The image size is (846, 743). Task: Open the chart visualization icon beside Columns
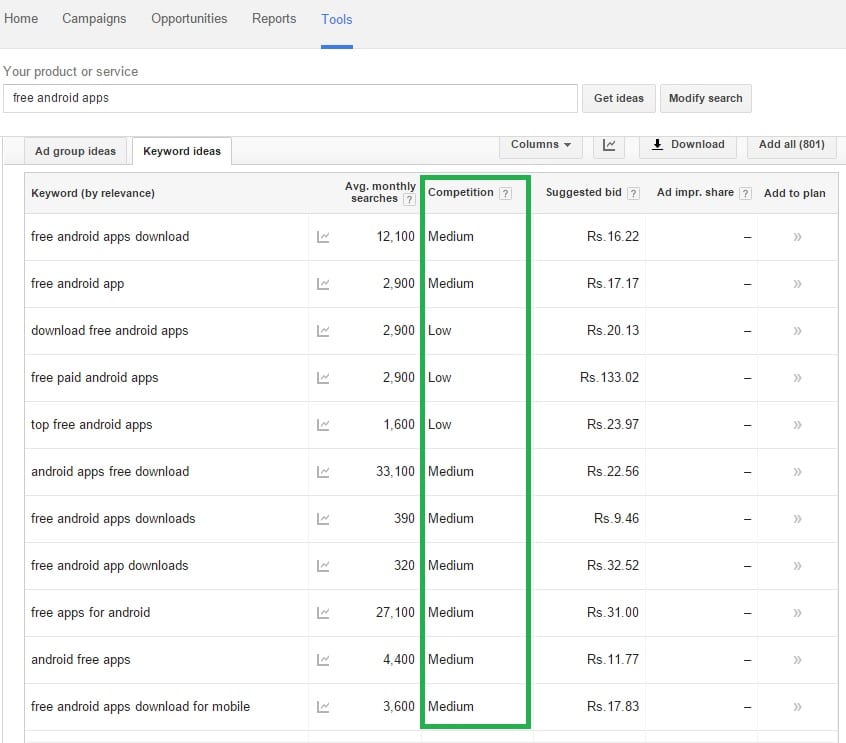[x=609, y=145]
